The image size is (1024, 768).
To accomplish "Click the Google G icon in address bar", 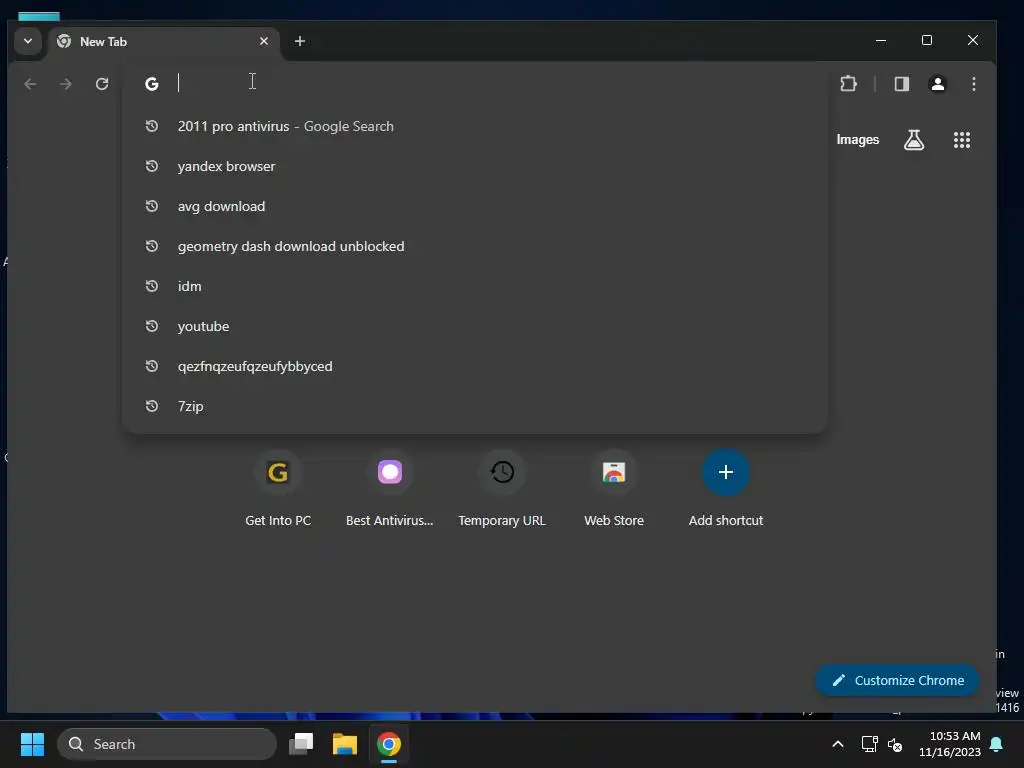I will tap(152, 84).
